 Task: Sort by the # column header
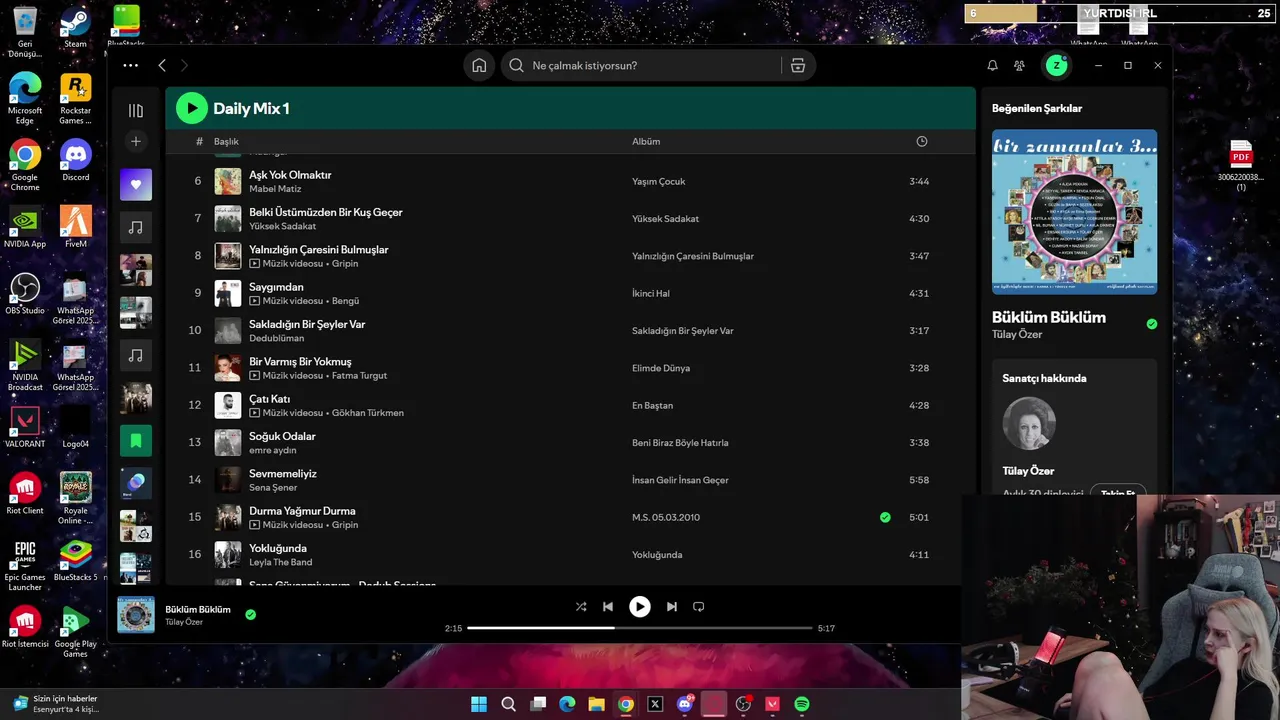tap(199, 141)
